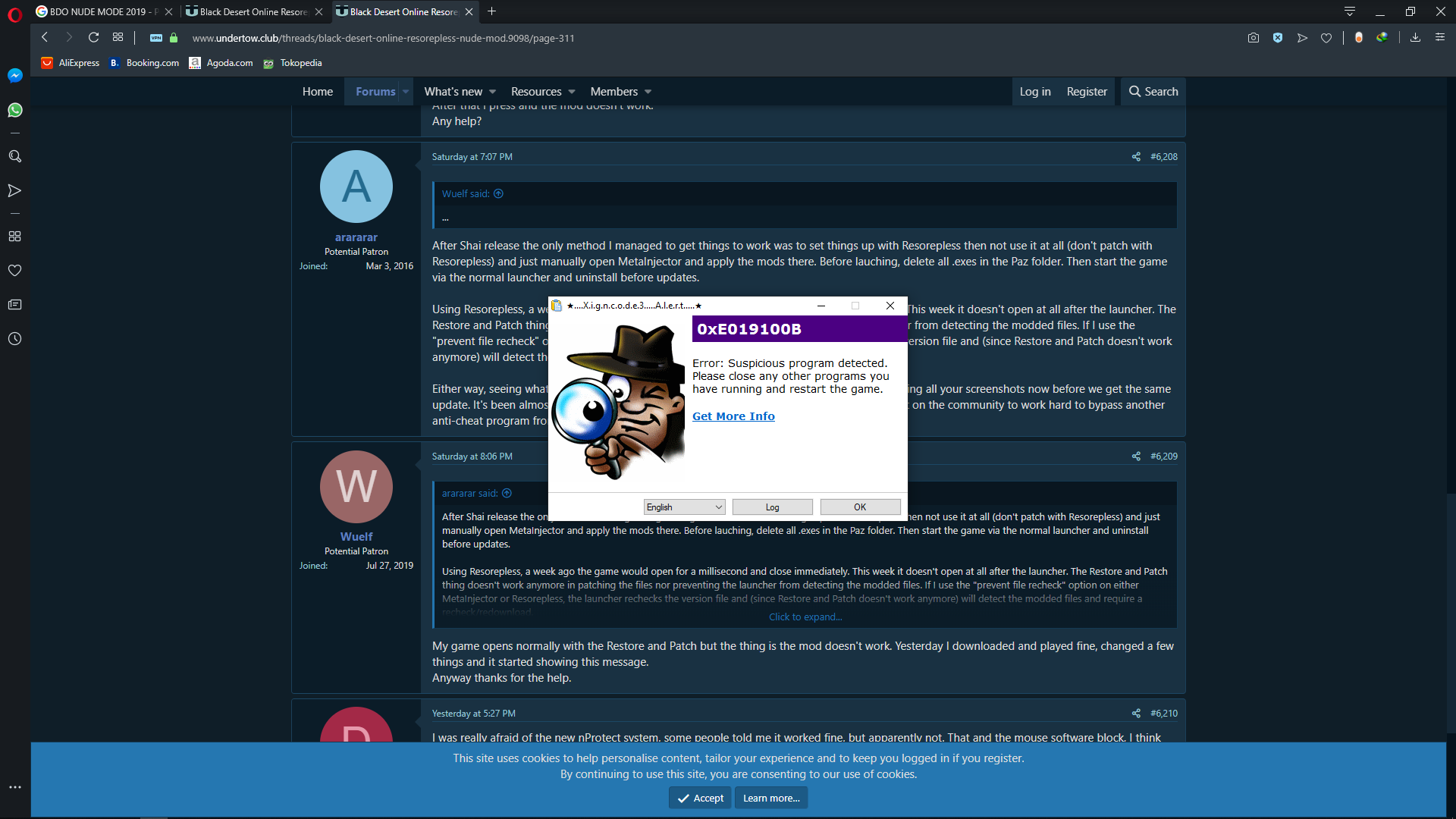1456x819 pixels.
Task: Click to expand the quoted arararar post
Action: (x=805, y=617)
